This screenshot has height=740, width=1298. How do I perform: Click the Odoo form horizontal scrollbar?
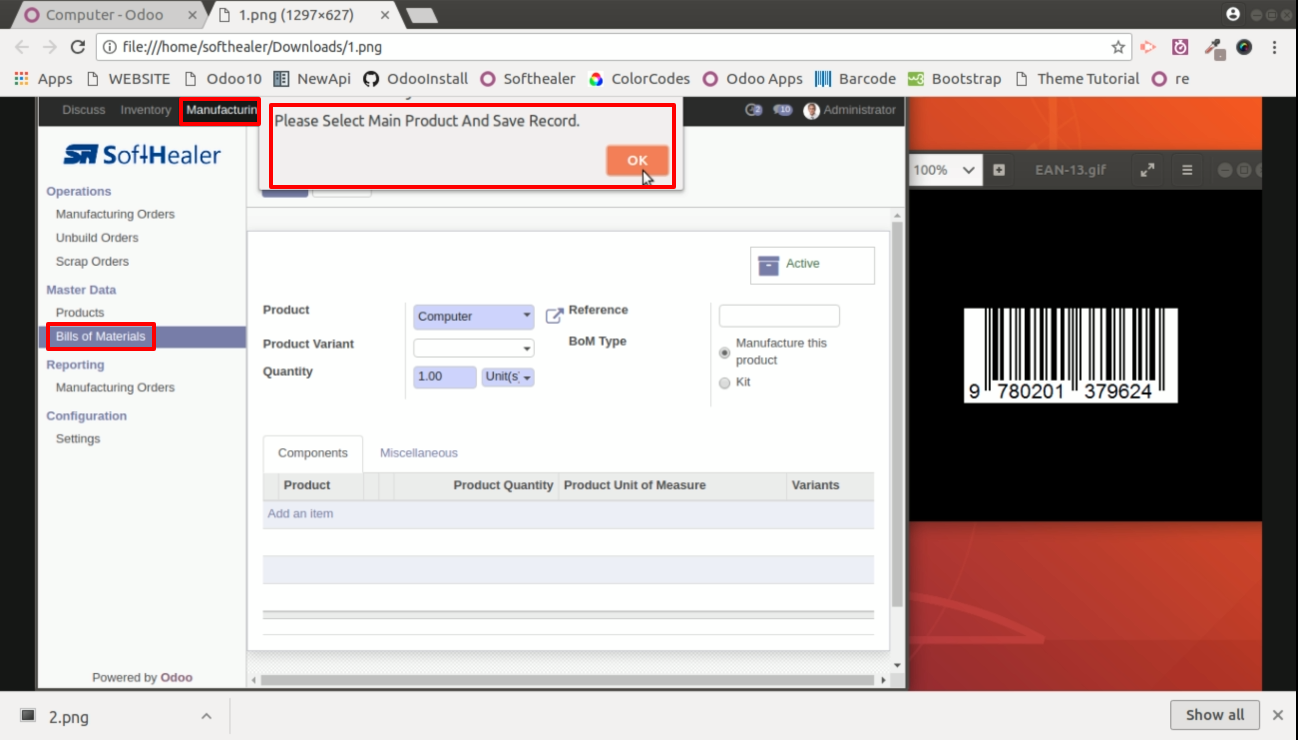pyautogui.click(x=568, y=681)
